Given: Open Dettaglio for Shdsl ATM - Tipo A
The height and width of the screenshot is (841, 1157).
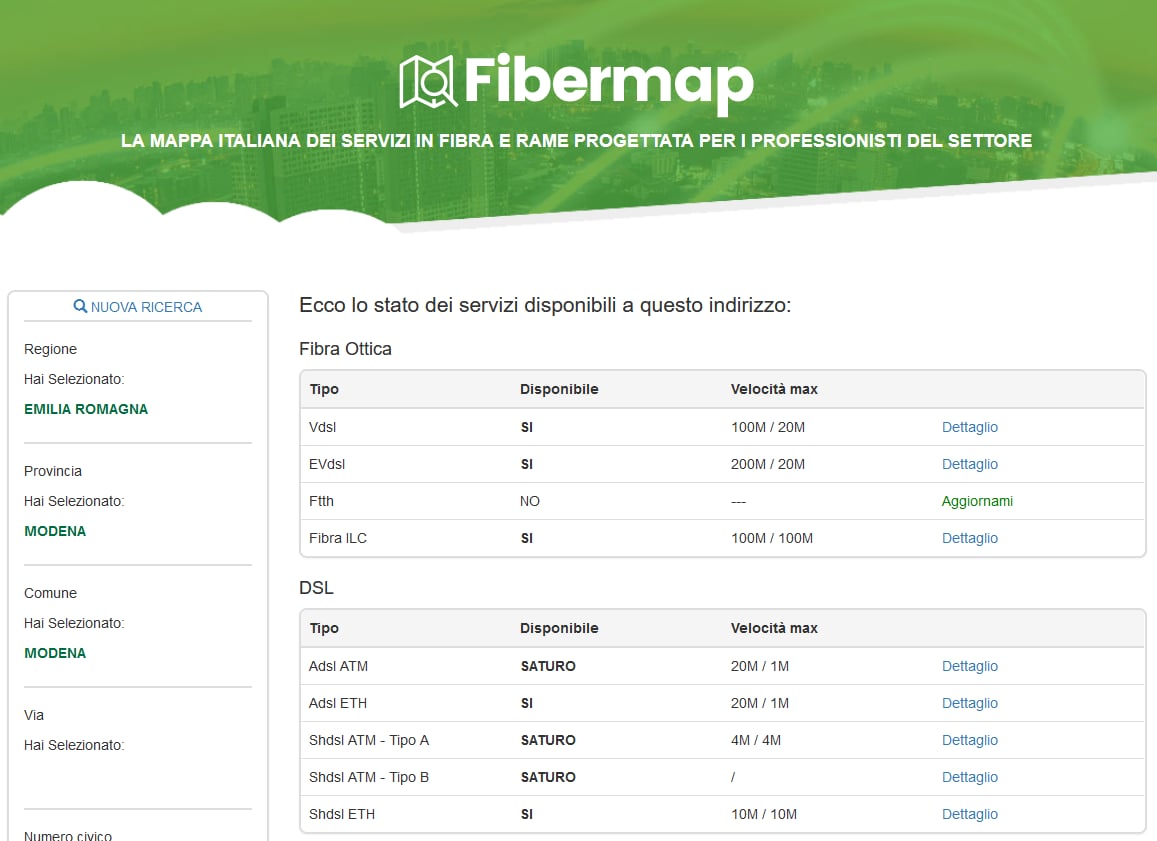Looking at the screenshot, I should (970, 740).
